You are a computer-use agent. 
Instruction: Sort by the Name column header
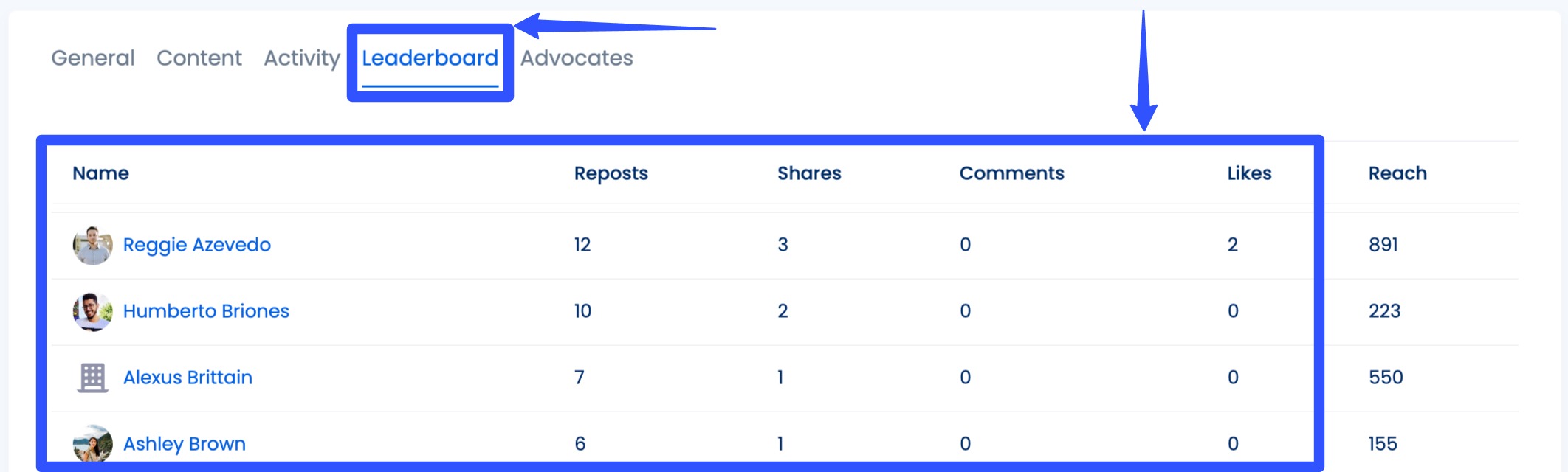[x=100, y=173]
